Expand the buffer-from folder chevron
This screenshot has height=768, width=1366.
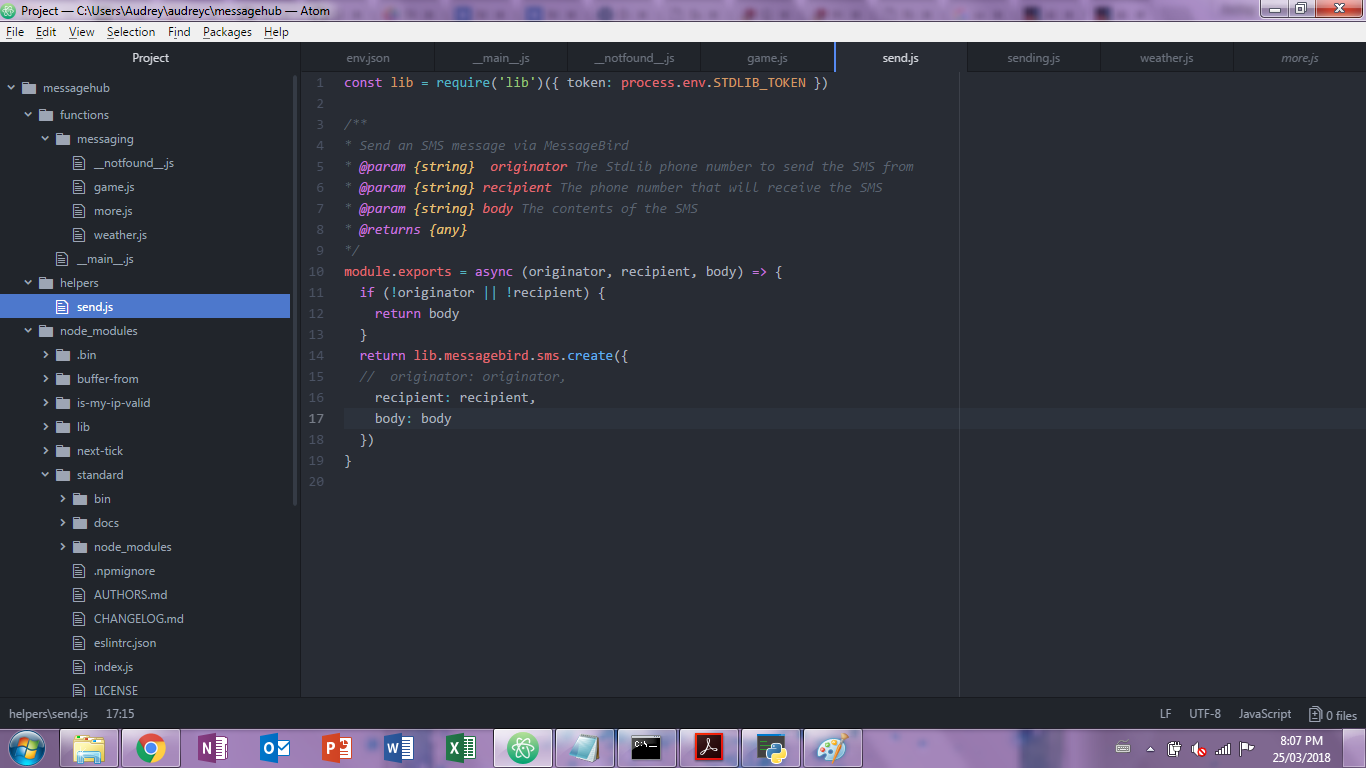click(x=45, y=379)
